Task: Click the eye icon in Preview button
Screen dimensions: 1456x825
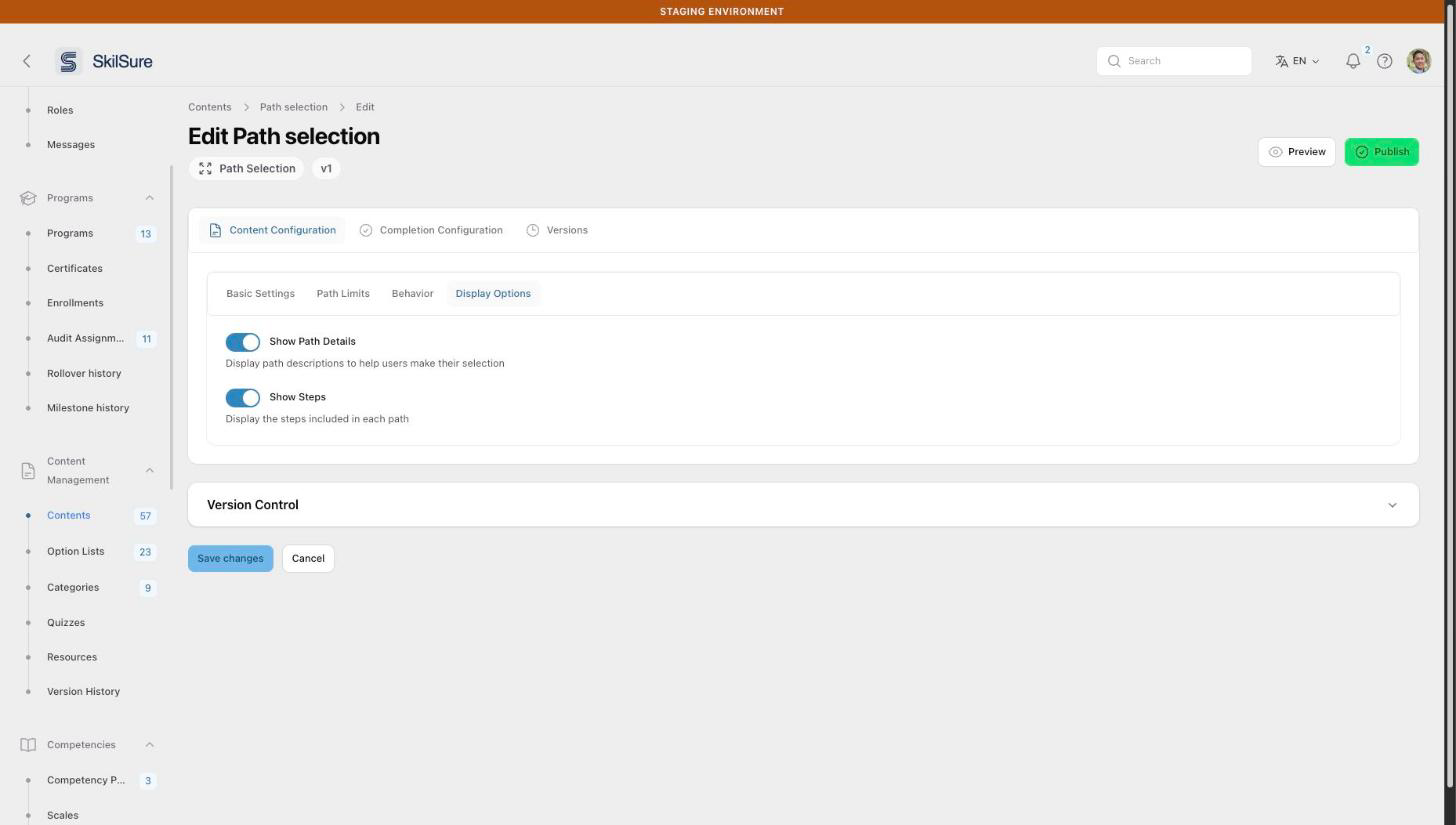Action: pos(1275,152)
